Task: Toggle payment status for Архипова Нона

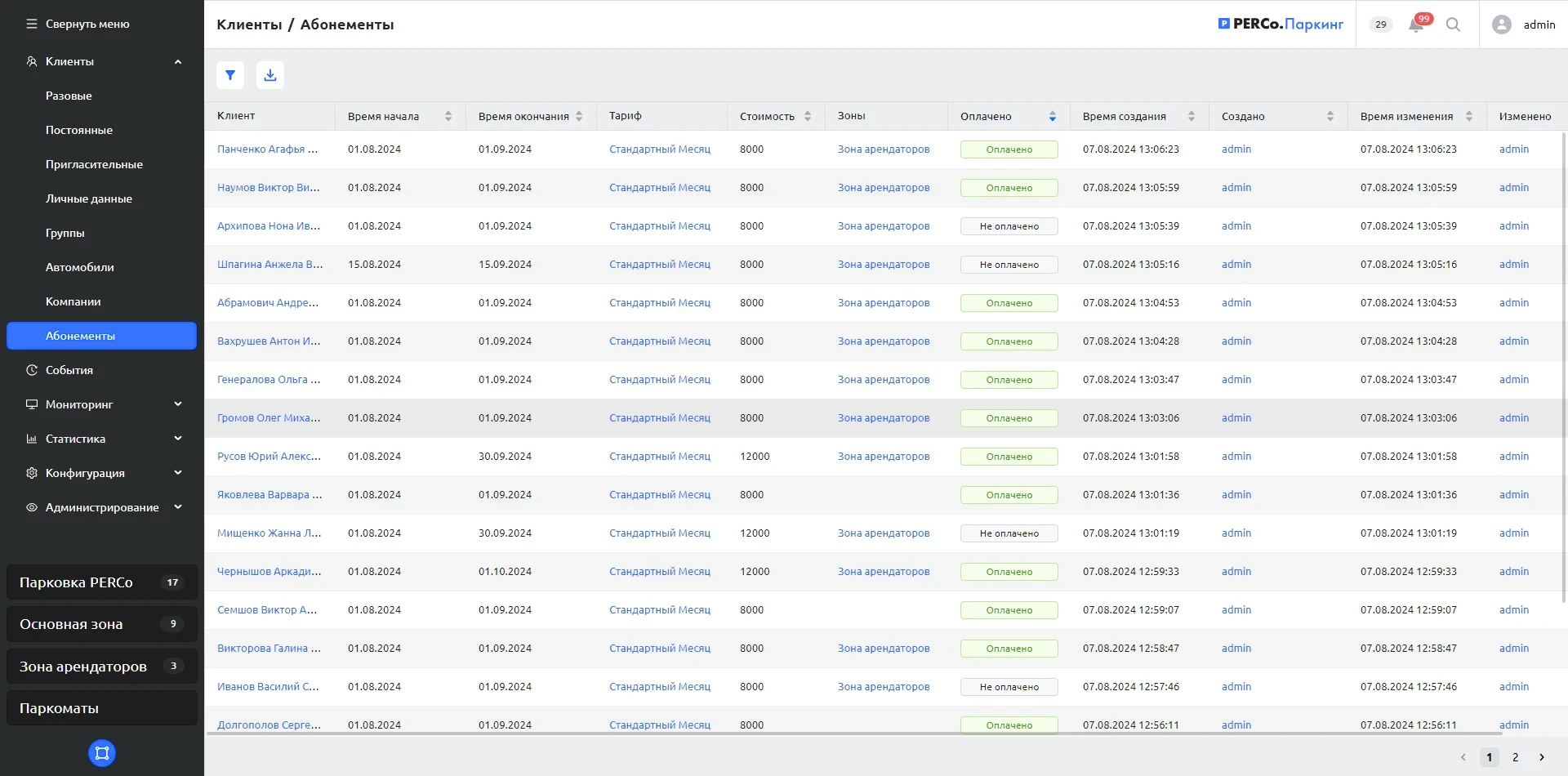Action: (1009, 226)
